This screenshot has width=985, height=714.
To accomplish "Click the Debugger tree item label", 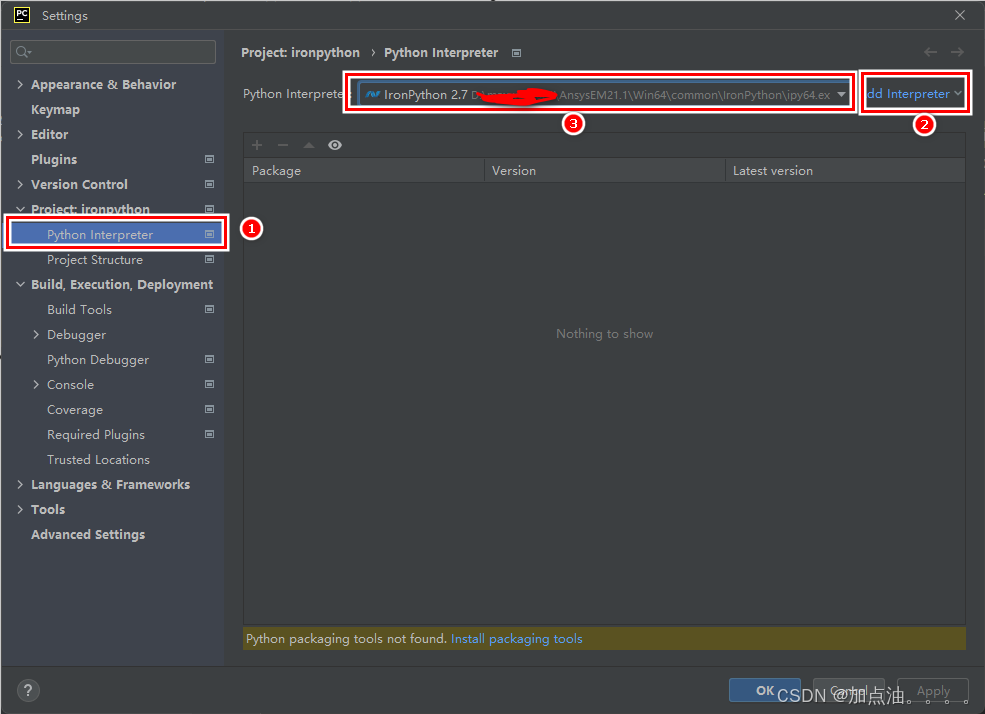I will coord(77,335).
